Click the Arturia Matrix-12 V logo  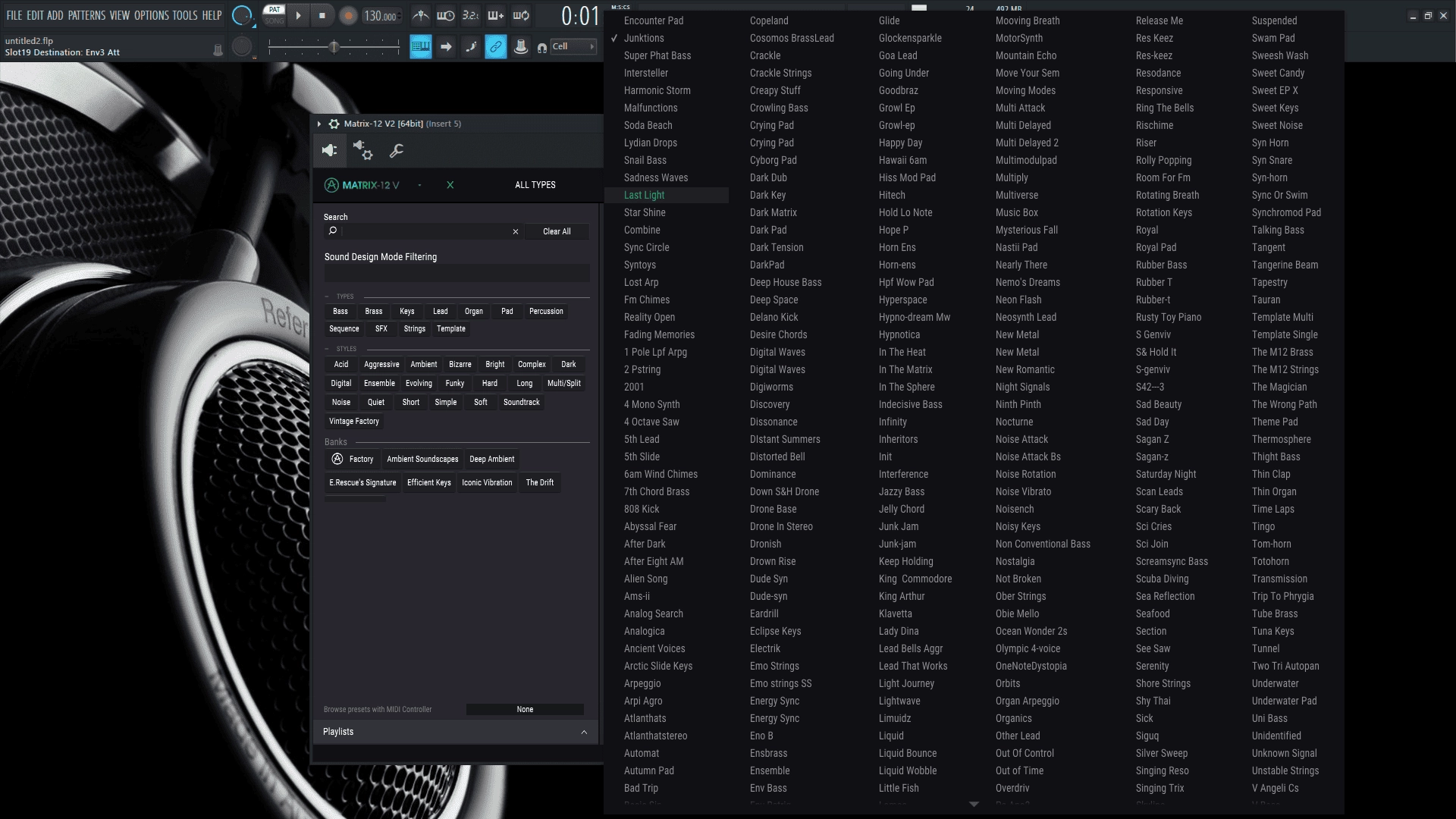(362, 185)
